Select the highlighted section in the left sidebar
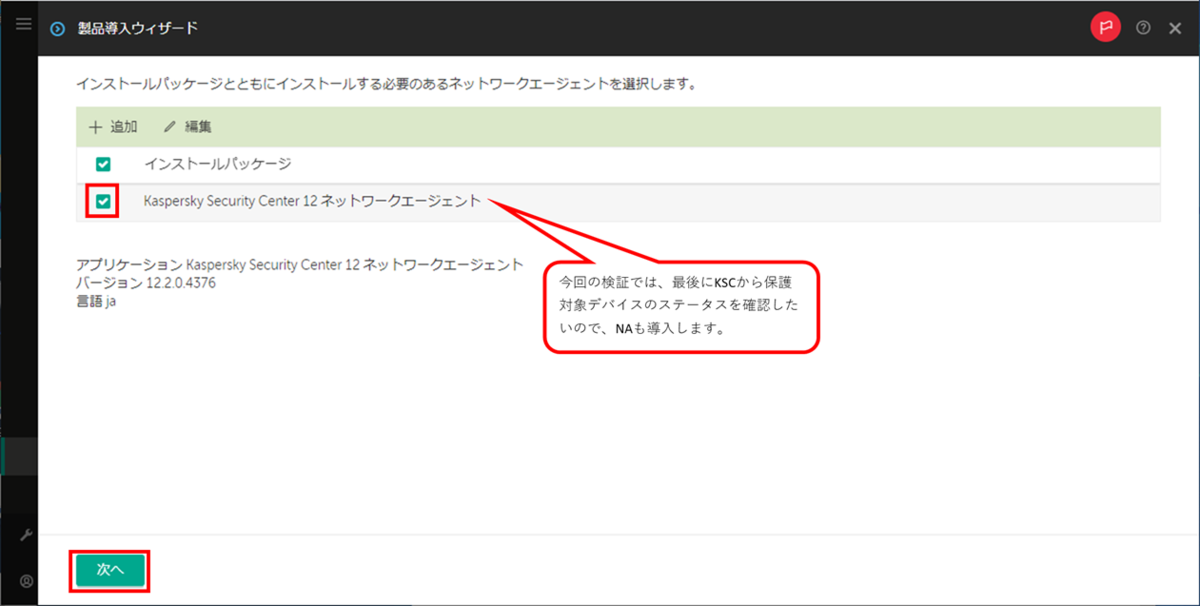Screen dimensions: 1200x606 (20, 455)
